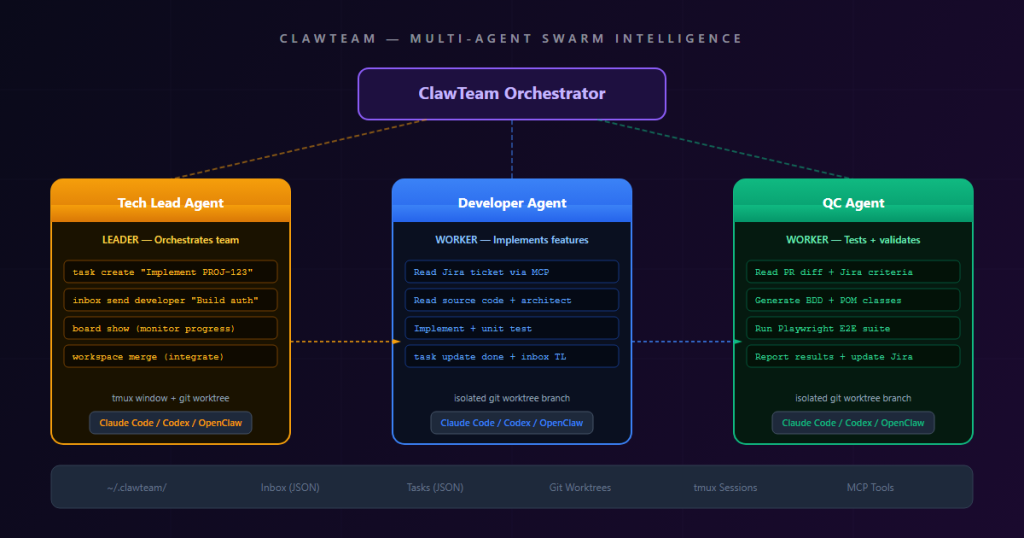1024x538 pixels.
Task: Click 'tmux Sessions' in bottom bar
Action: (x=725, y=487)
